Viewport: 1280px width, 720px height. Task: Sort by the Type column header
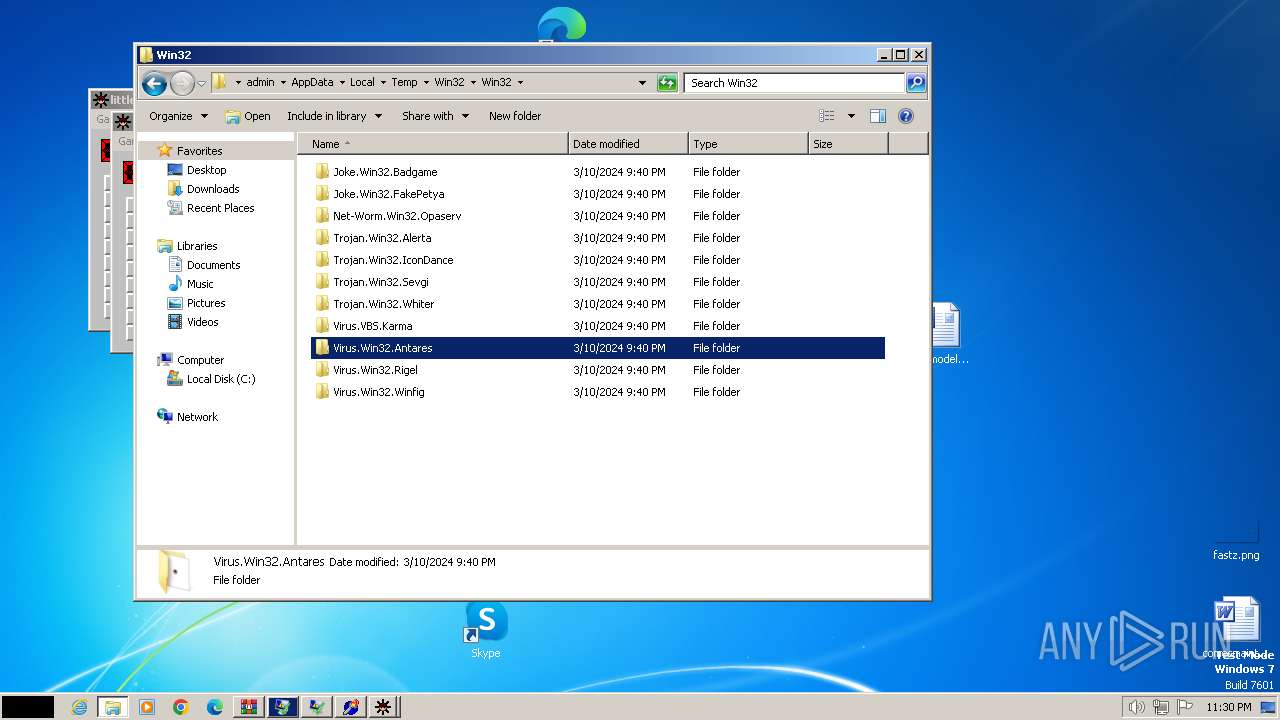click(x=748, y=144)
